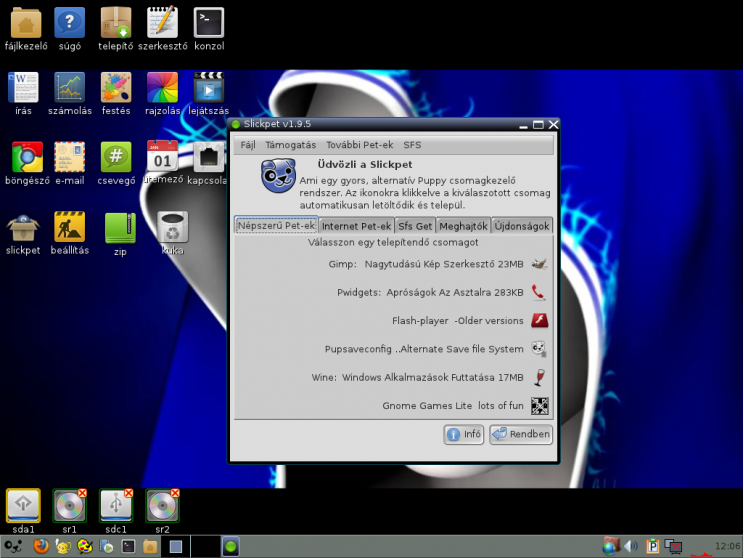Image resolution: width=744 pixels, height=558 pixels.
Task: Switch to first virtual desktop pager
Action: pyautogui.click(x=176, y=547)
